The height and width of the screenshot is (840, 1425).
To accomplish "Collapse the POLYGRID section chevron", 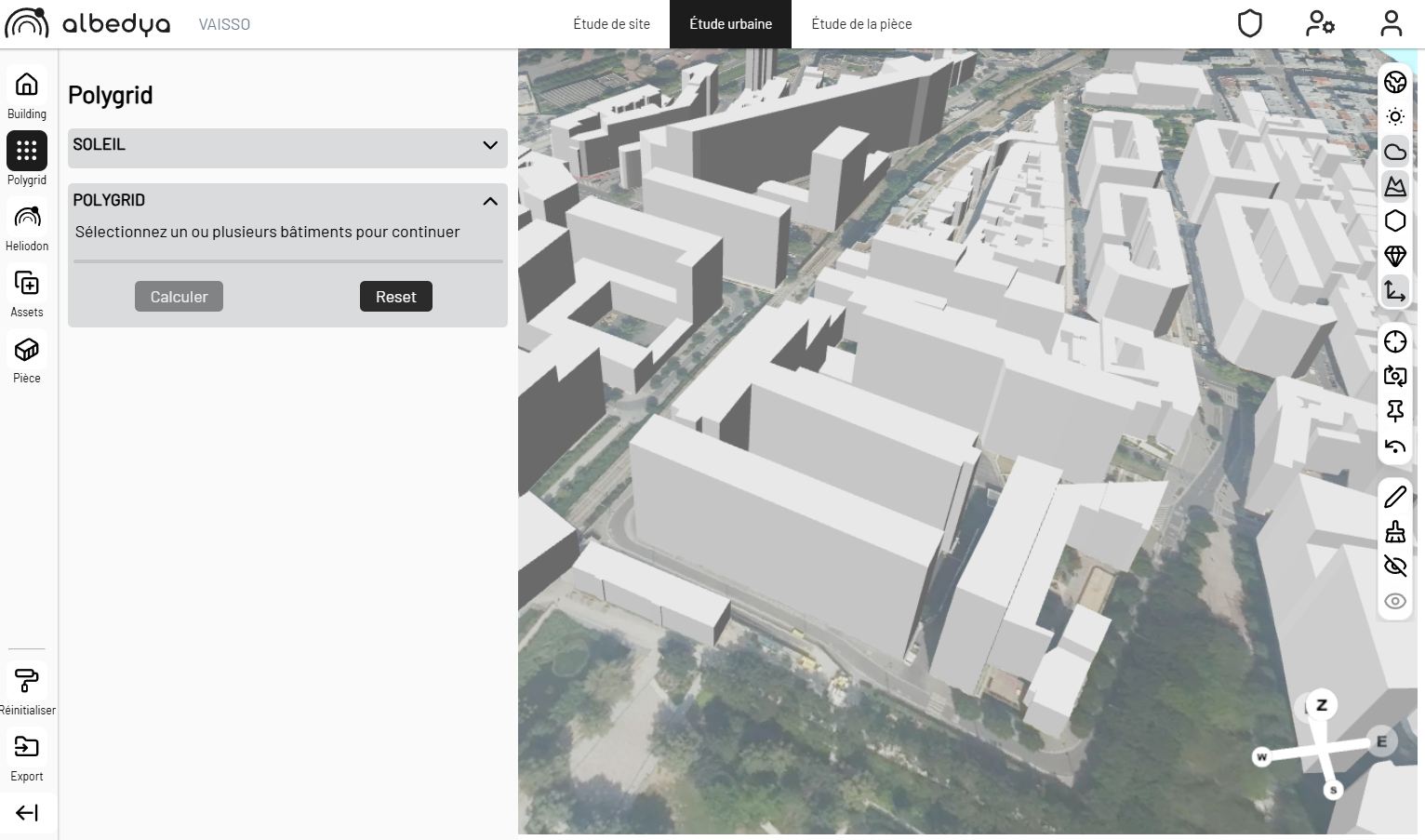I will (x=490, y=201).
